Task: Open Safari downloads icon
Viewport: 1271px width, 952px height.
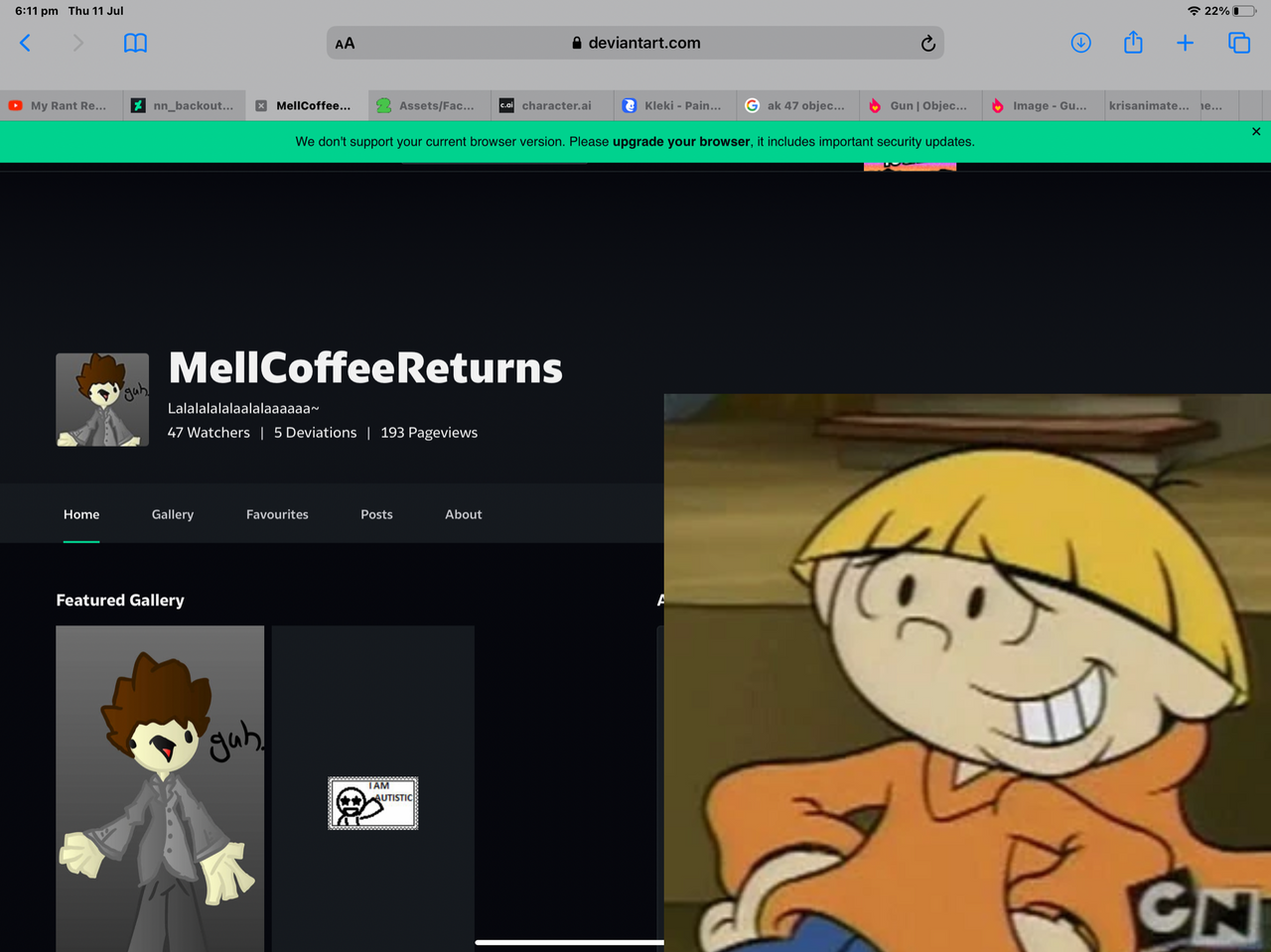Action: [1080, 43]
